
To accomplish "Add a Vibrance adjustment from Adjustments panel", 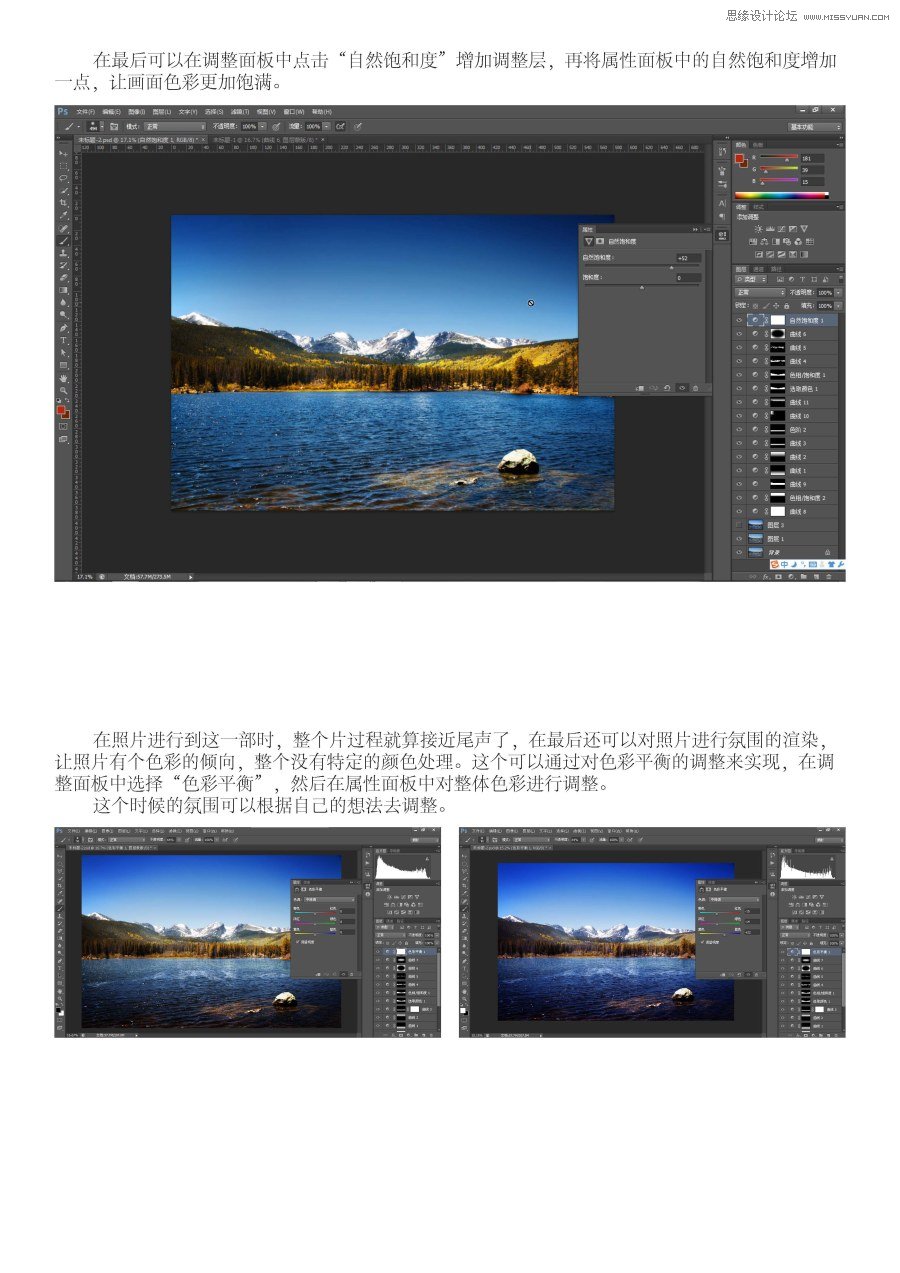I will 804,229.
